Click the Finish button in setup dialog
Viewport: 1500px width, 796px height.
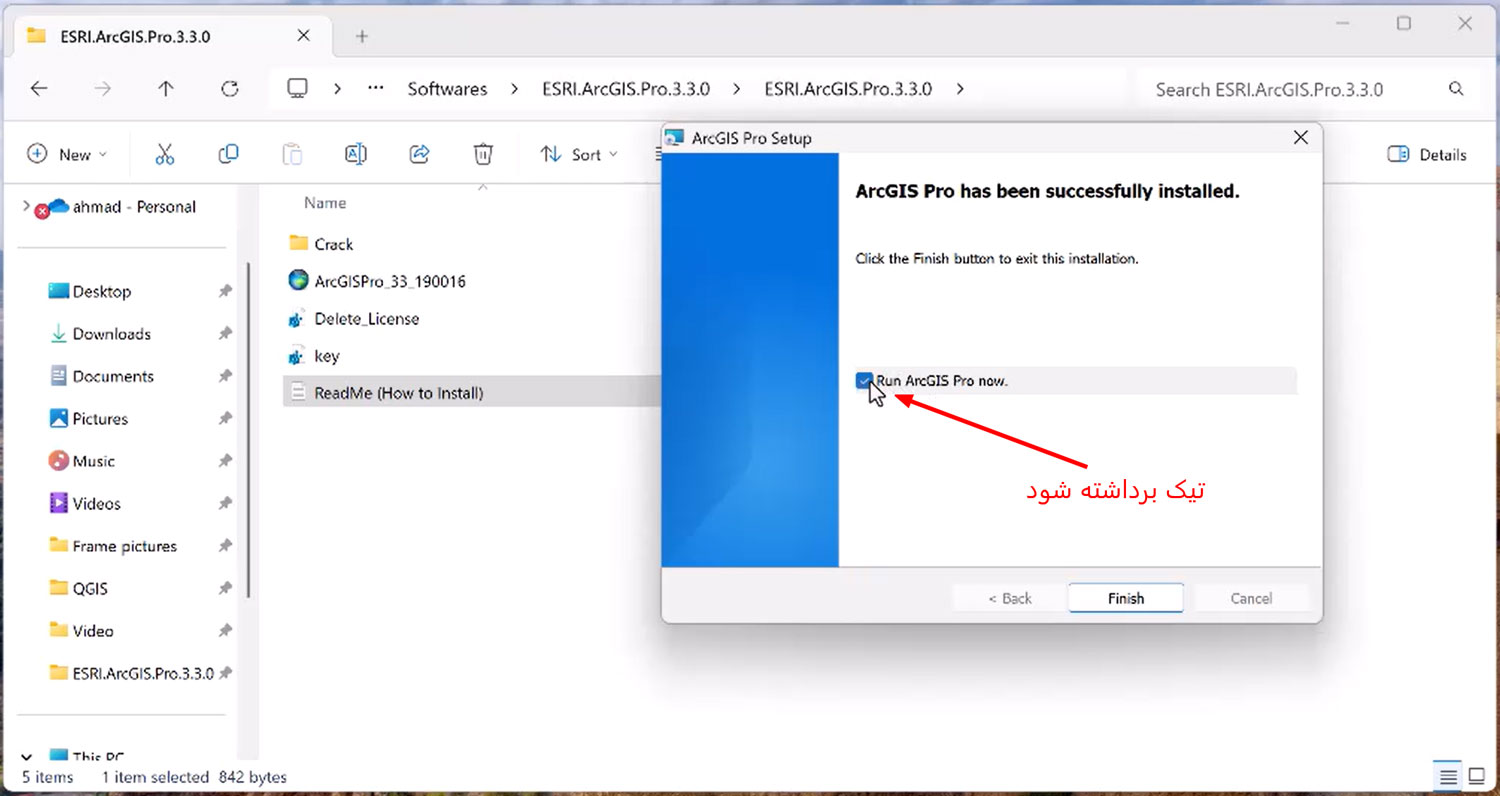pyautogui.click(x=1126, y=598)
